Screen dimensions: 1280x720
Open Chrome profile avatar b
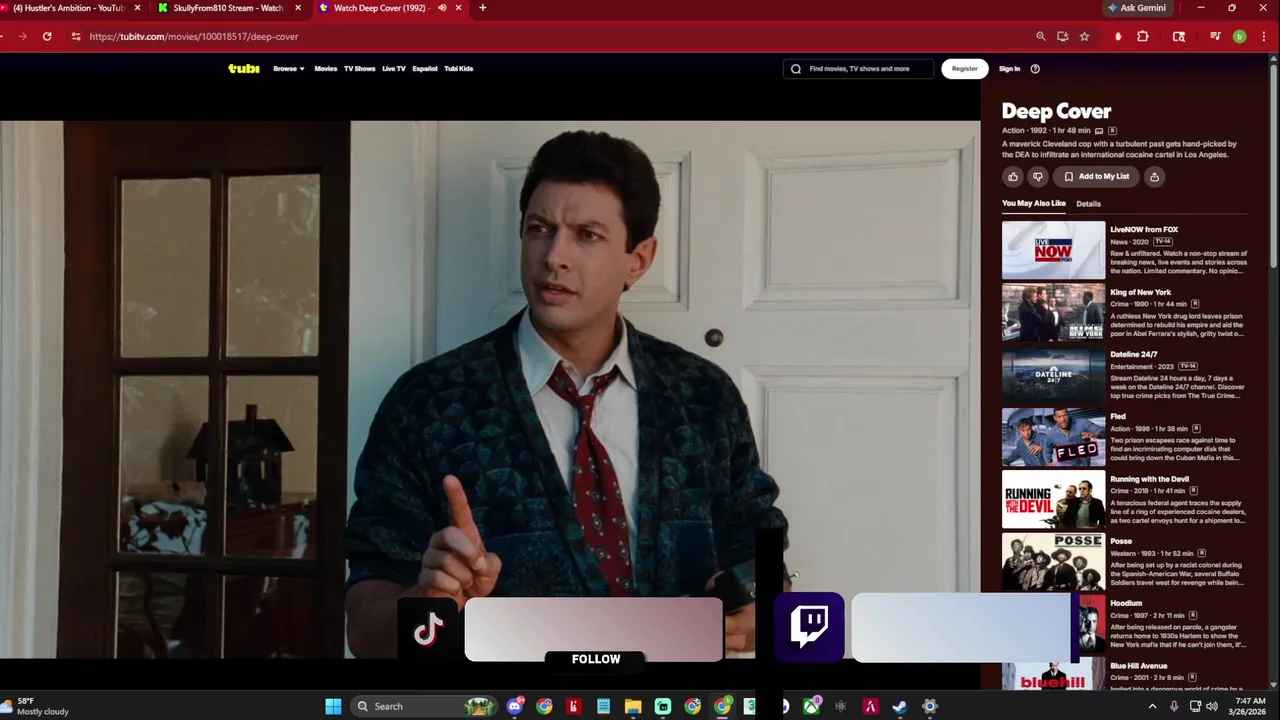pos(1239,36)
